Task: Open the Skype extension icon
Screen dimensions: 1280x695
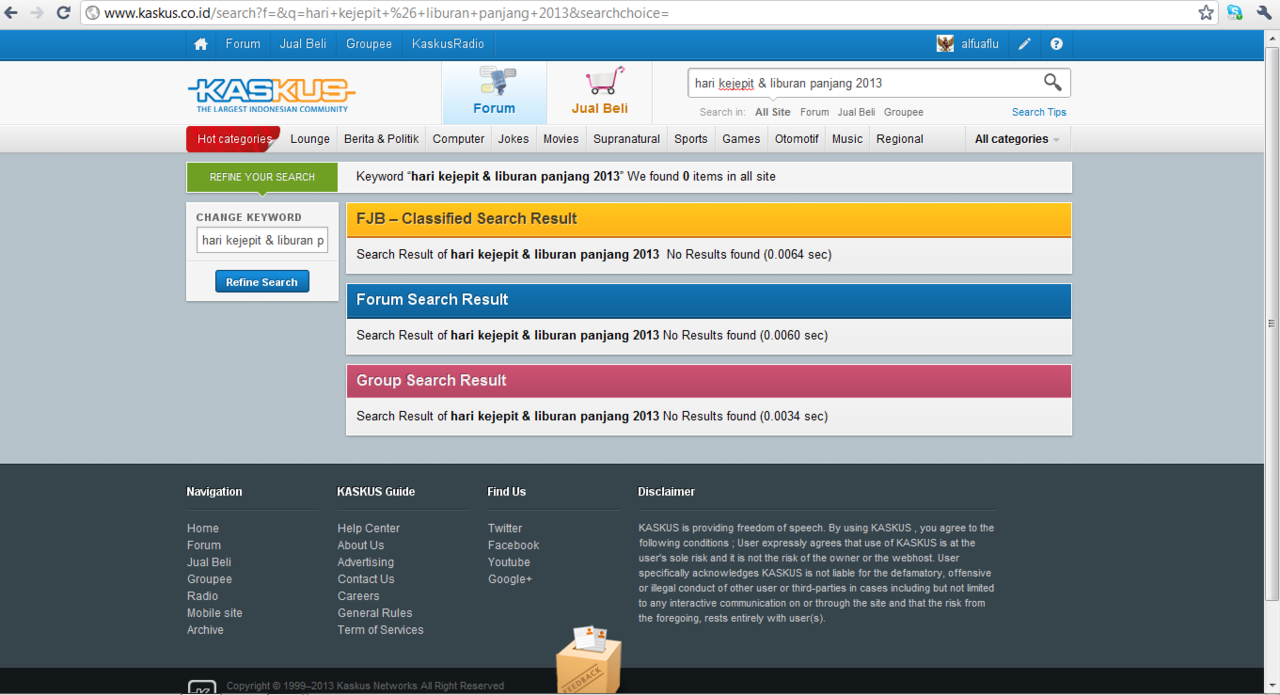Action: tap(1235, 13)
